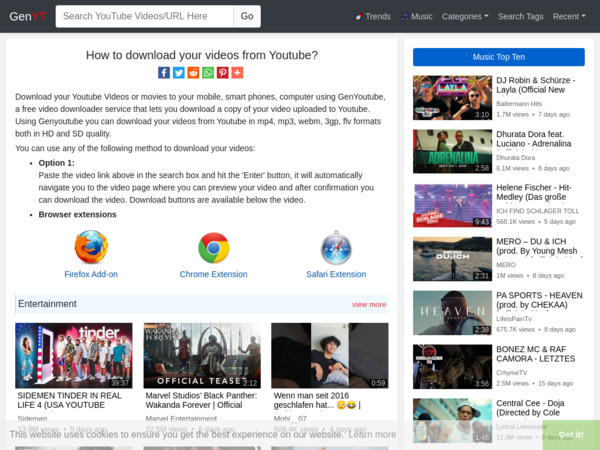This screenshot has height=450, width=600.
Task: Click the Go search button
Action: [x=247, y=16]
